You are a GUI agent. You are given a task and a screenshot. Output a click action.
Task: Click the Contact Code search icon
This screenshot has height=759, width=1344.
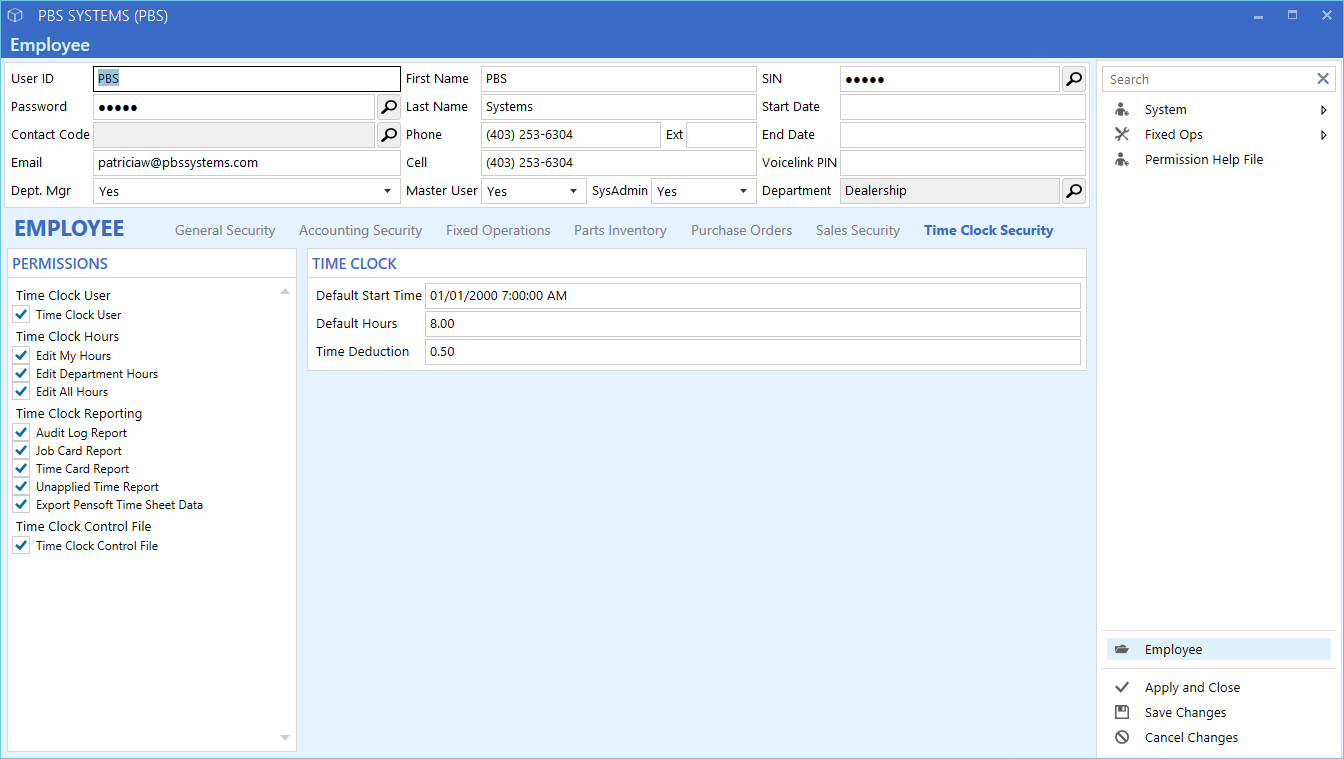click(x=389, y=135)
